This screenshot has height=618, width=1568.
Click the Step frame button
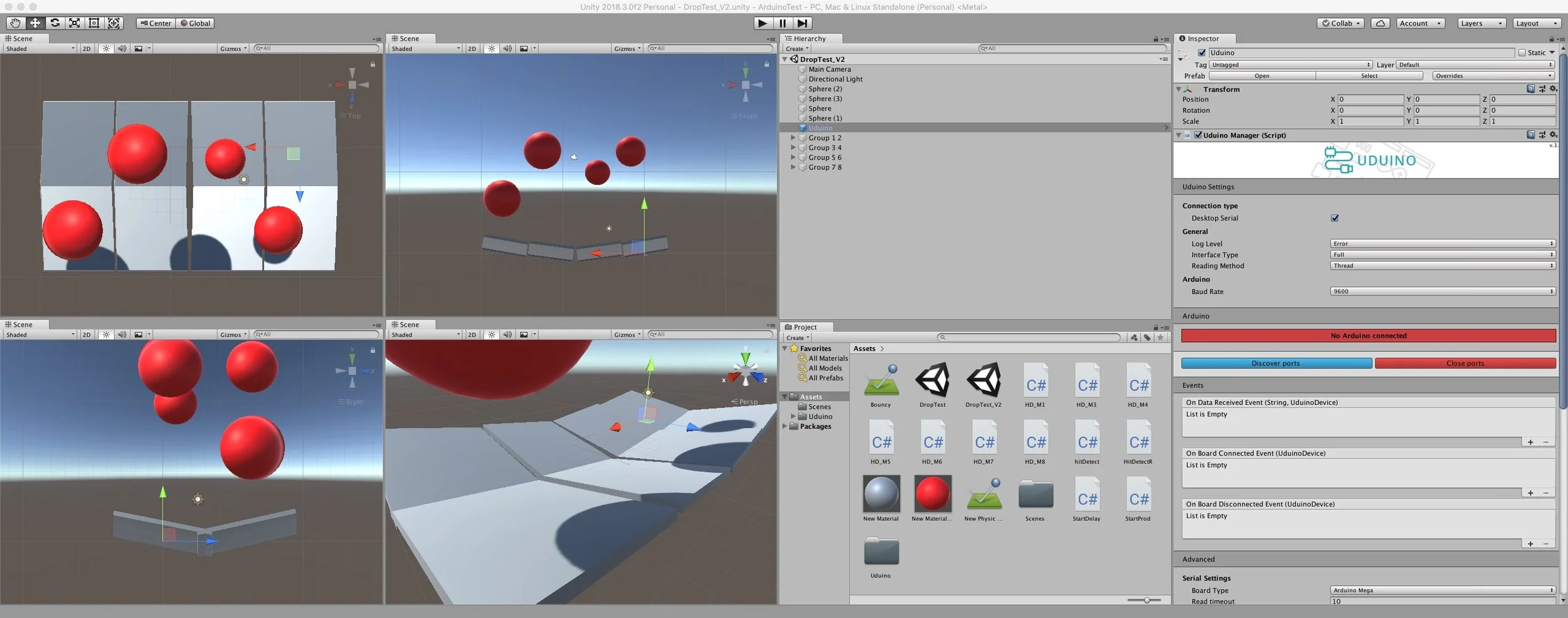tap(802, 23)
